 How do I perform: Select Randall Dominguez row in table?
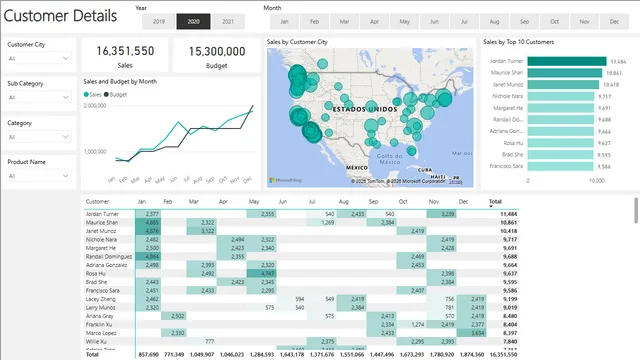click(302, 256)
